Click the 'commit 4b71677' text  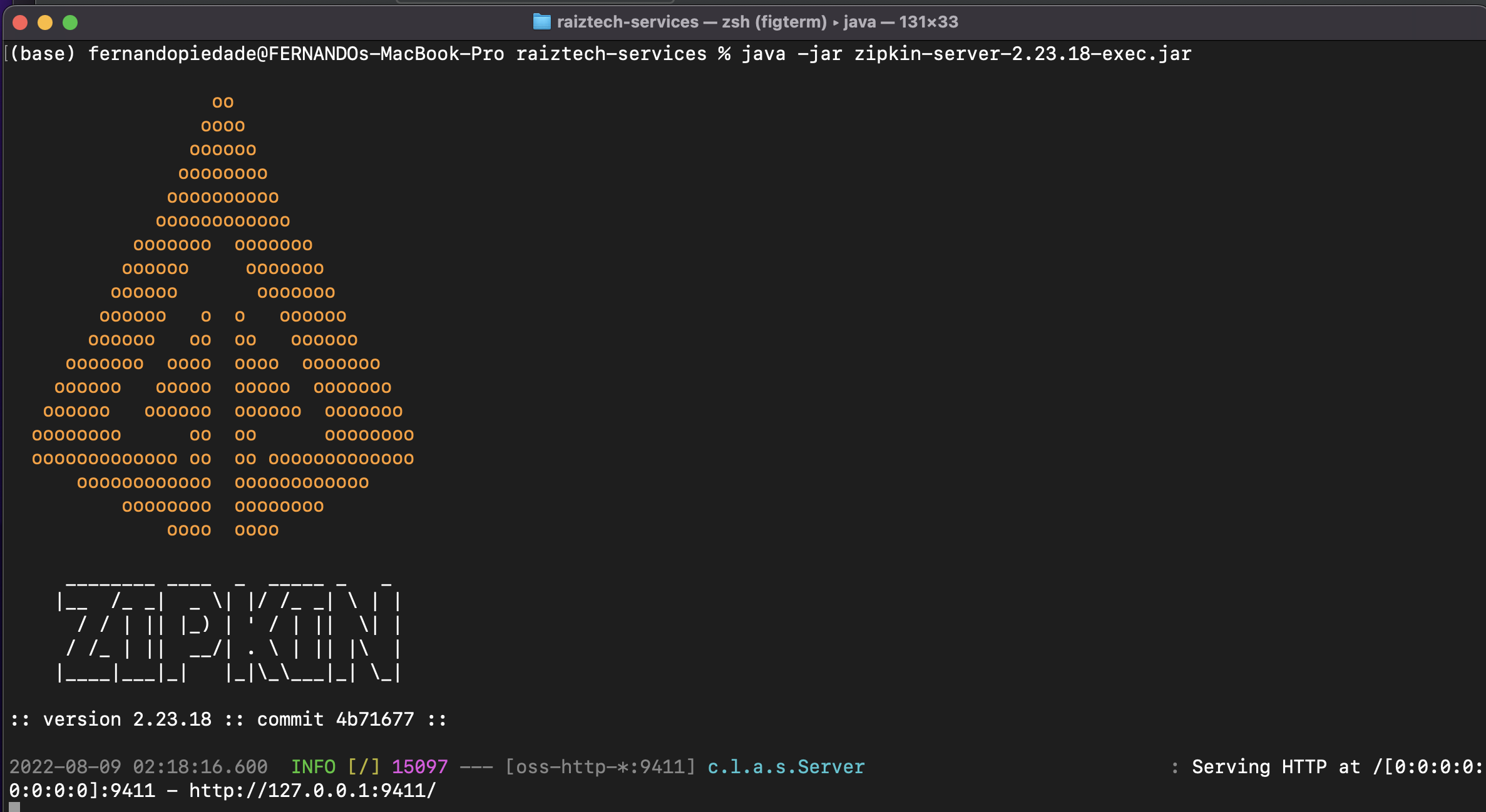pyautogui.click(x=336, y=719)
